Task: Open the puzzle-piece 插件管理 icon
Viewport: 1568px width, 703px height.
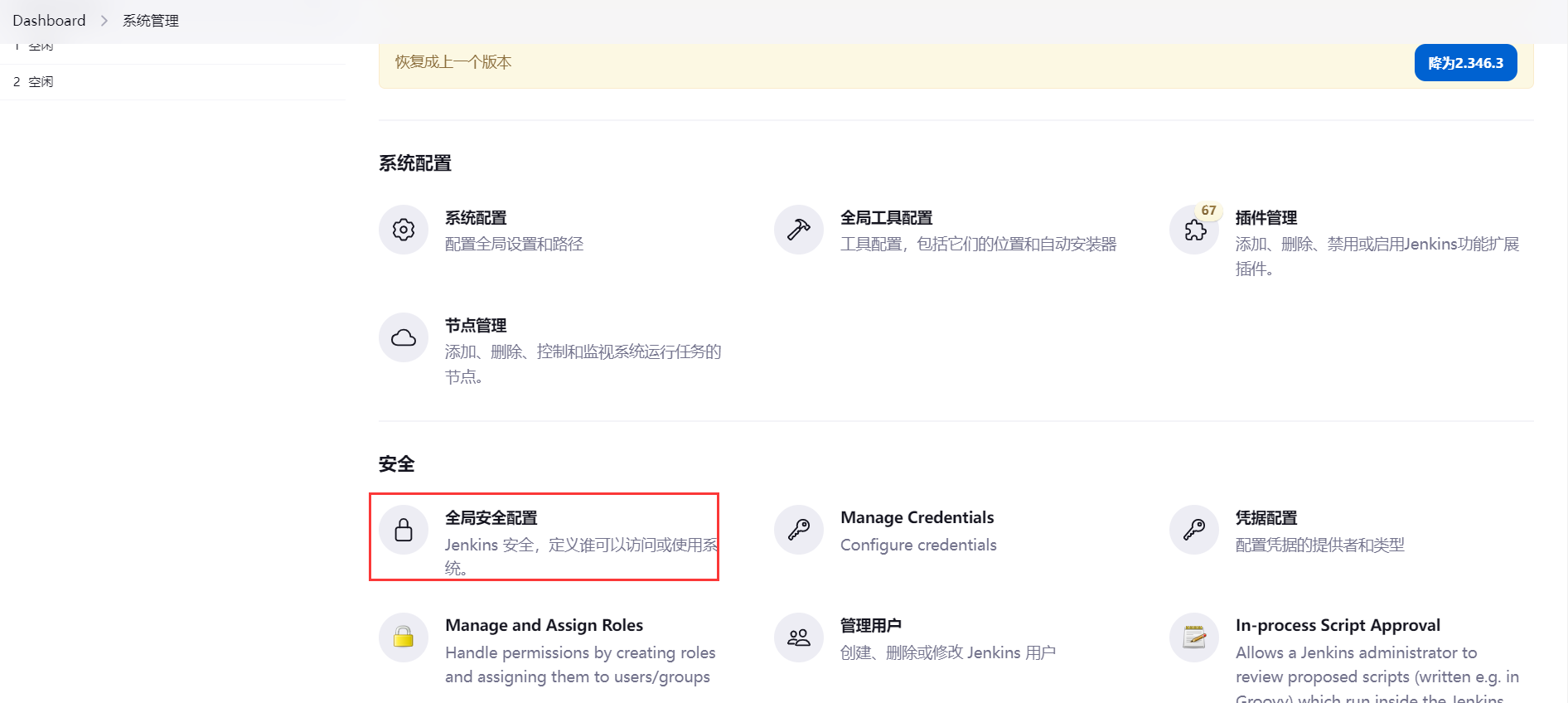Action: (x=1194, y=230)
